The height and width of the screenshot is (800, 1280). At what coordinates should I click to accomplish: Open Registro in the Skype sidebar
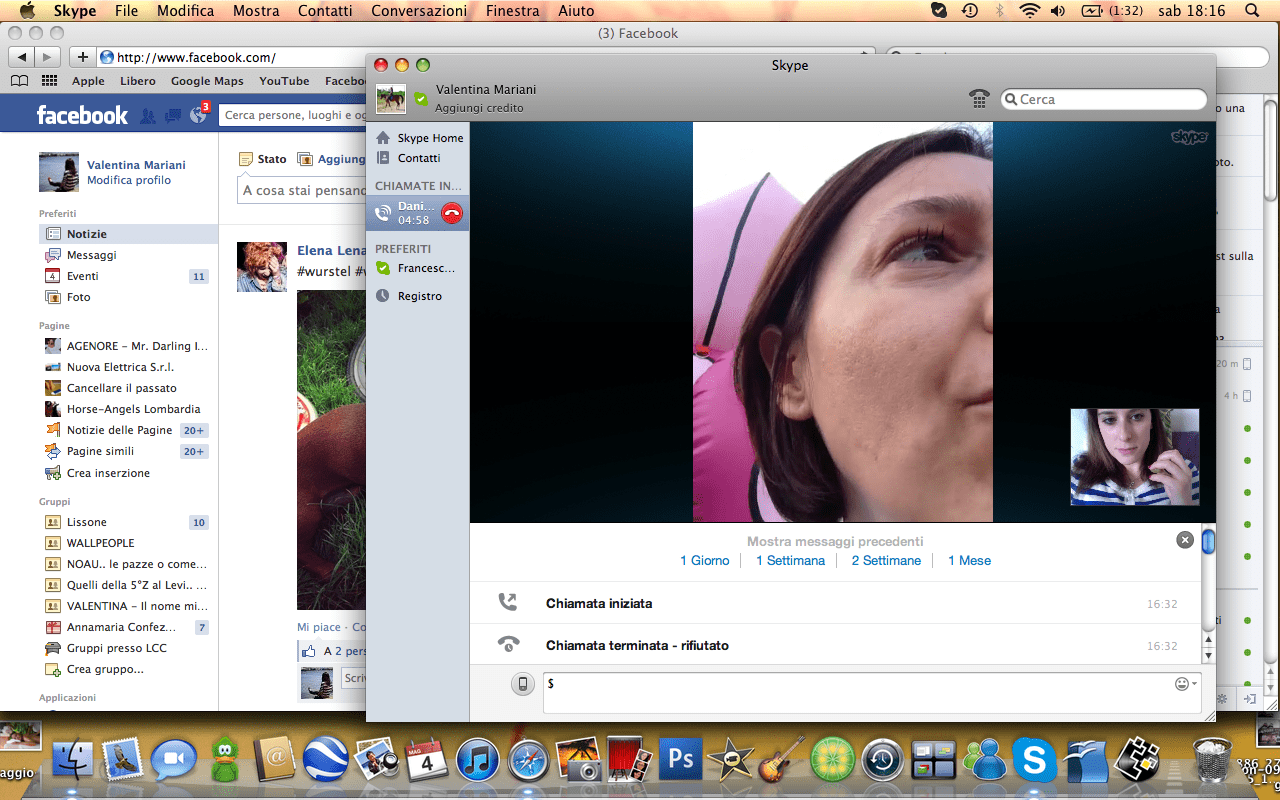(x=409, y=296)
